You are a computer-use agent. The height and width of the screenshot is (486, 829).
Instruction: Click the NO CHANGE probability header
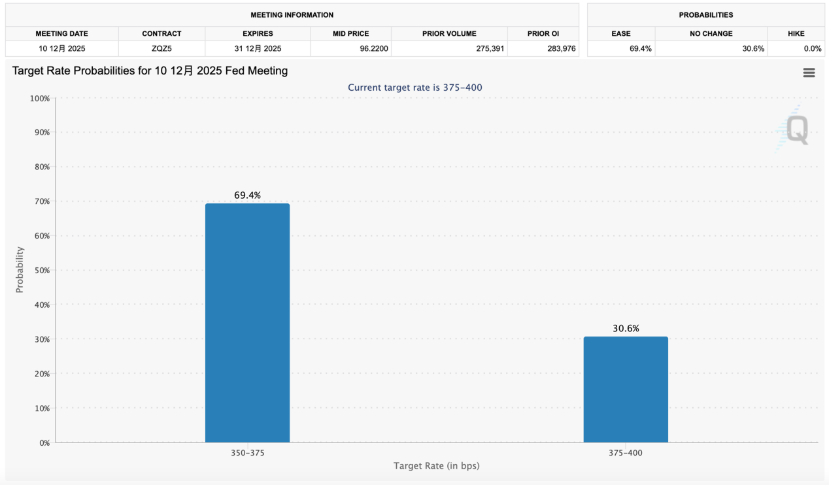pos(710,33)
